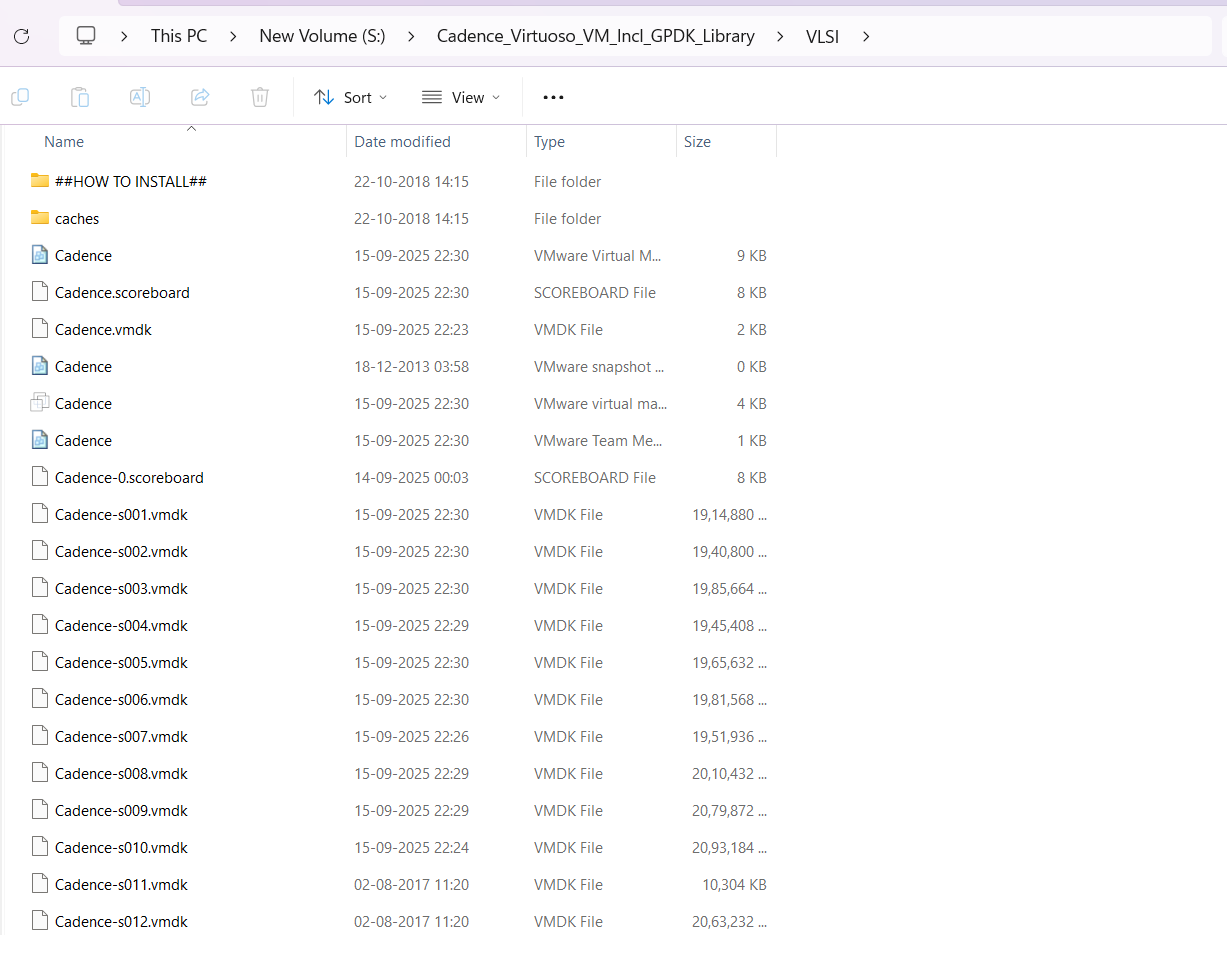Click the Paste icon in toolbar
Viewport: 1227px width, 956px height.
point(80,97)
